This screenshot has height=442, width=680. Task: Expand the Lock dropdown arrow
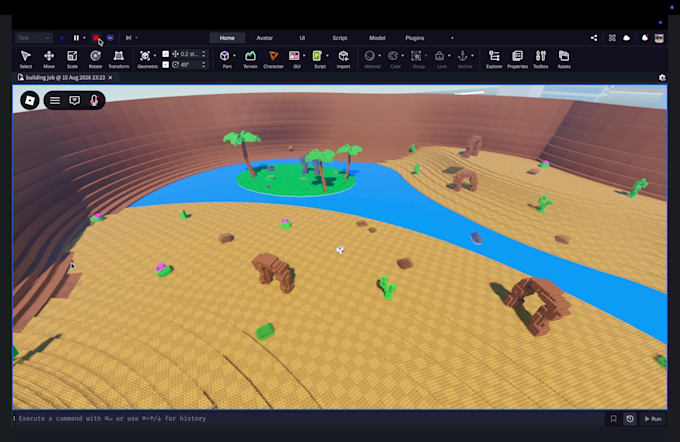449,56
